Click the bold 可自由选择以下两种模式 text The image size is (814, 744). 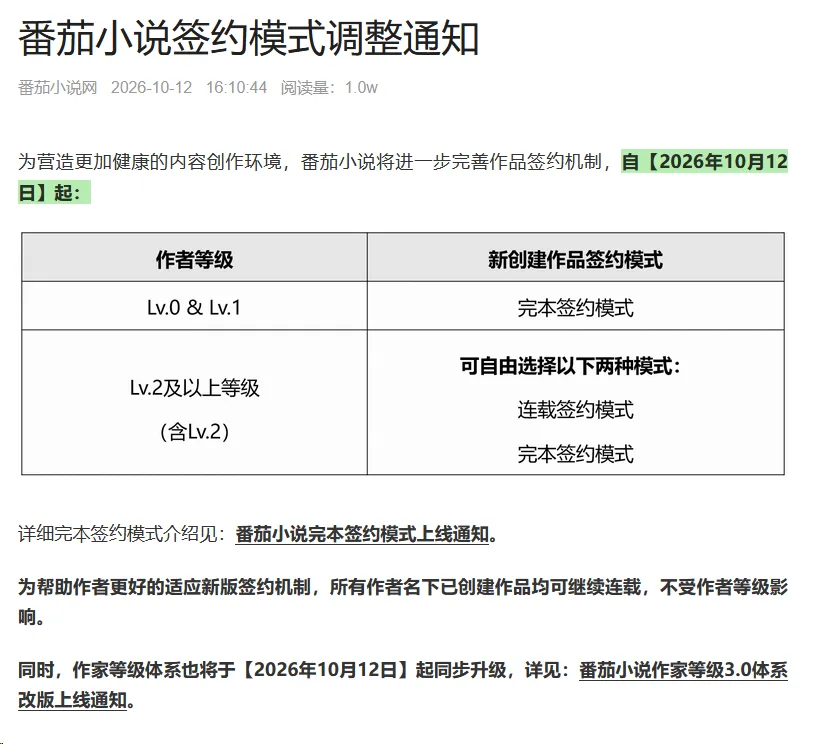pos(570,366)
